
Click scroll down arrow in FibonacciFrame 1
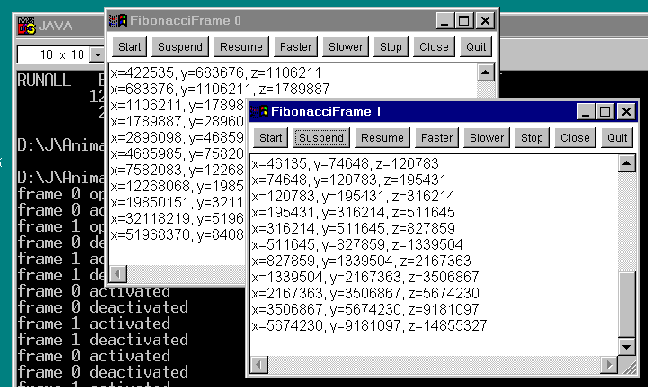(x=627, y=347)
